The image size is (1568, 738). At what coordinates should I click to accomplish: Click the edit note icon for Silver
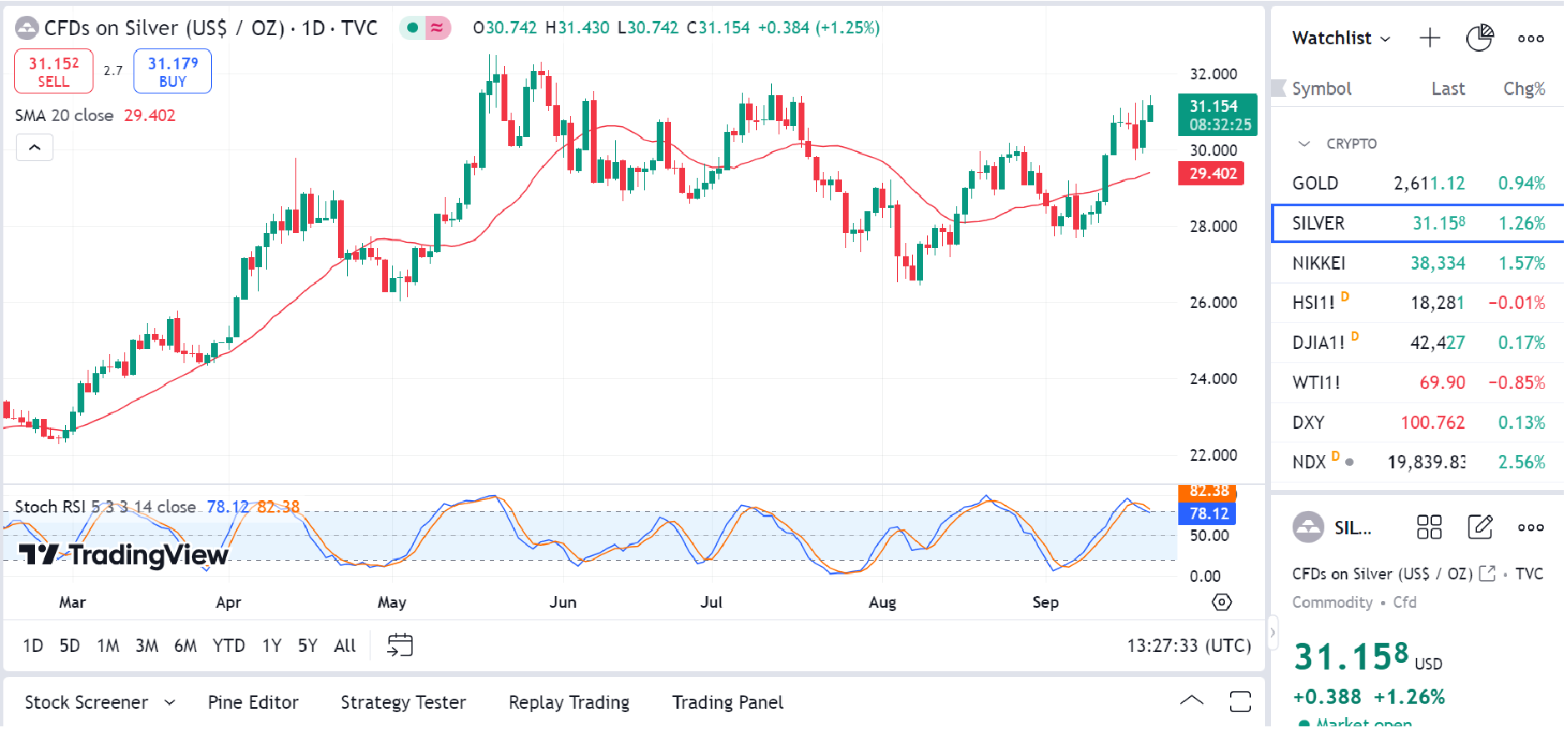coord(1480,527)
